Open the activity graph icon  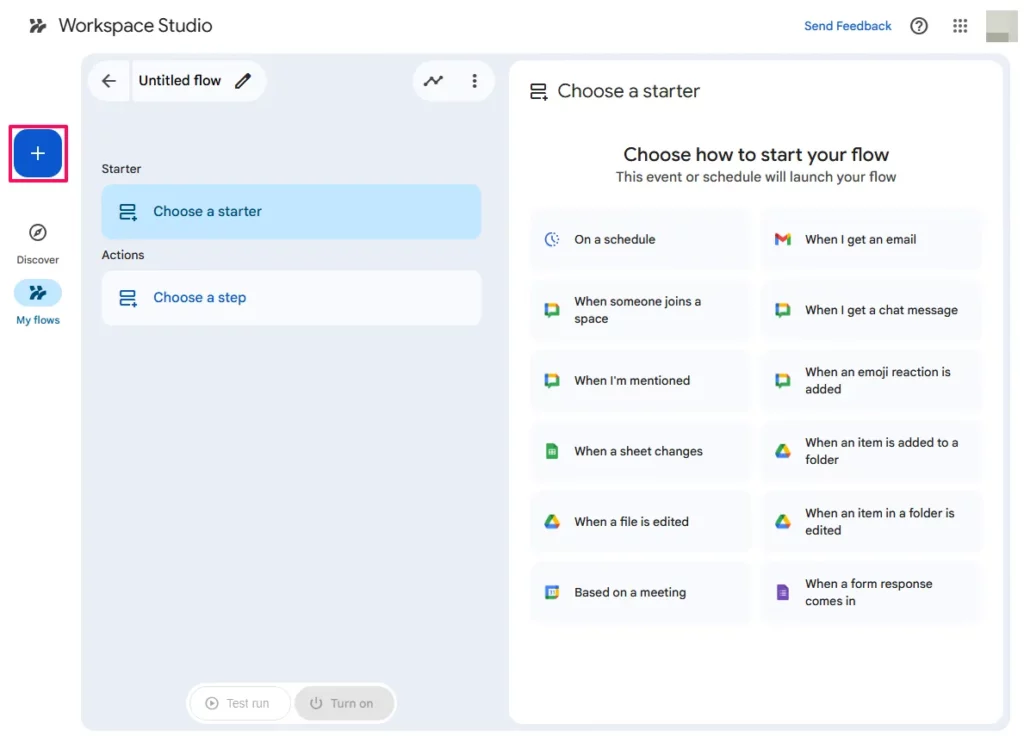coord(433,80)
